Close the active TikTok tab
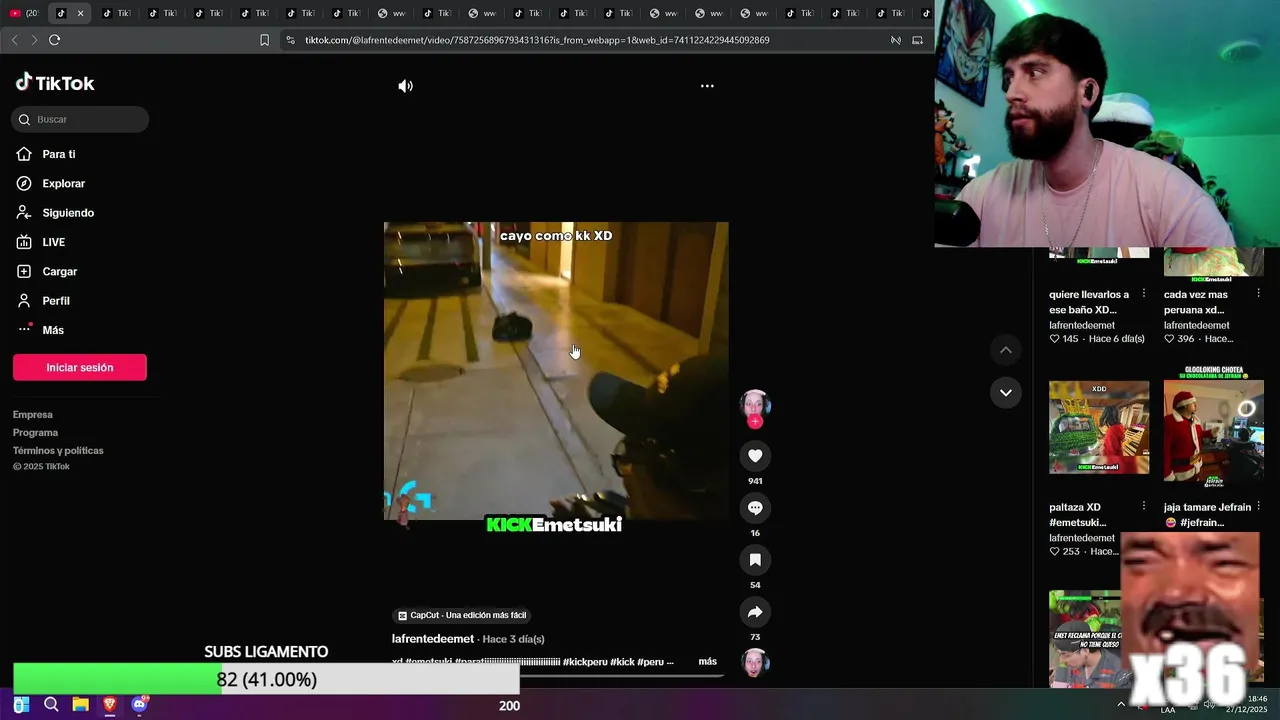The image size is (1280, 720). coord(80,13)
